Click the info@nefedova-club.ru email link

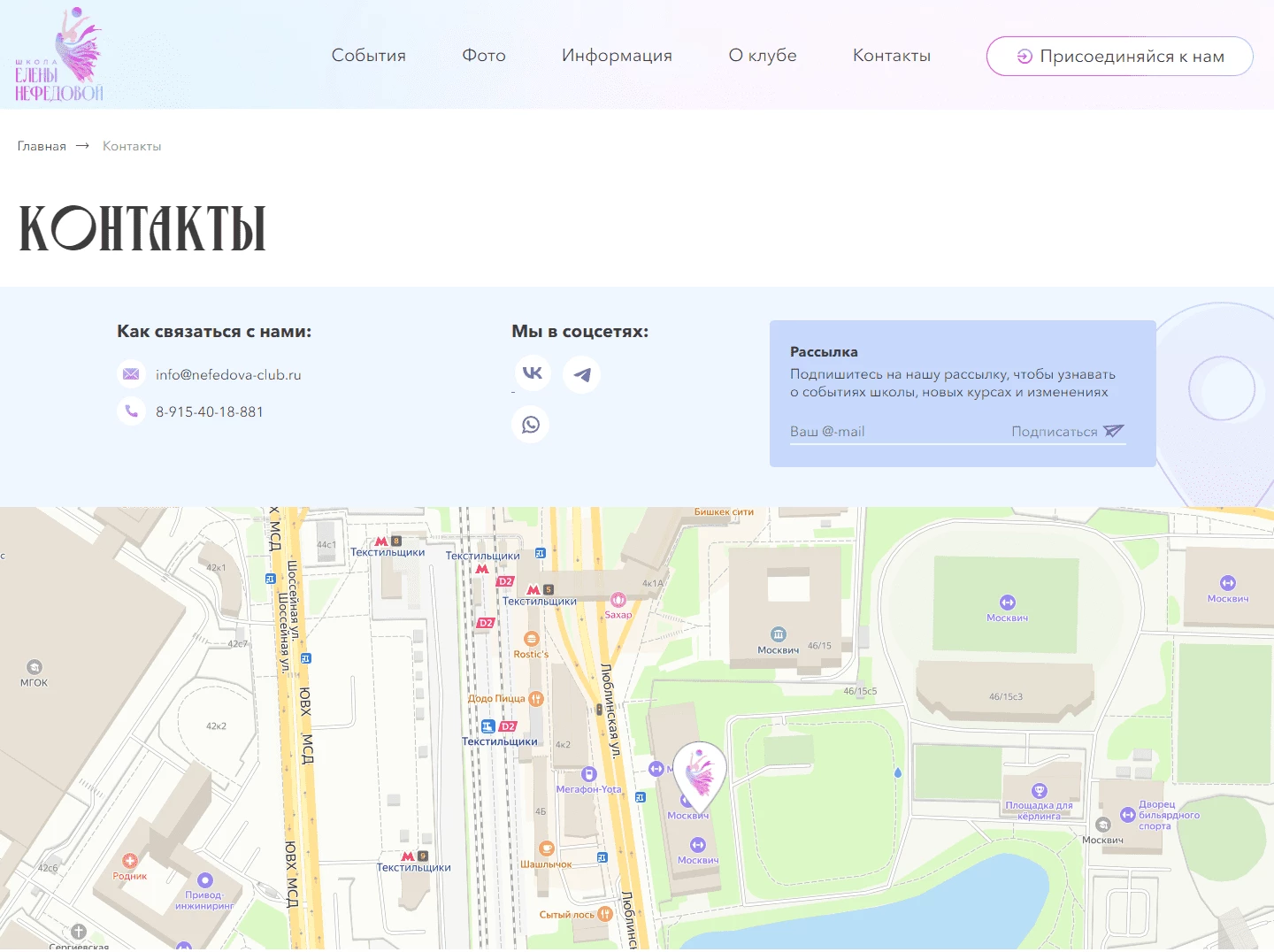point(228,374)
